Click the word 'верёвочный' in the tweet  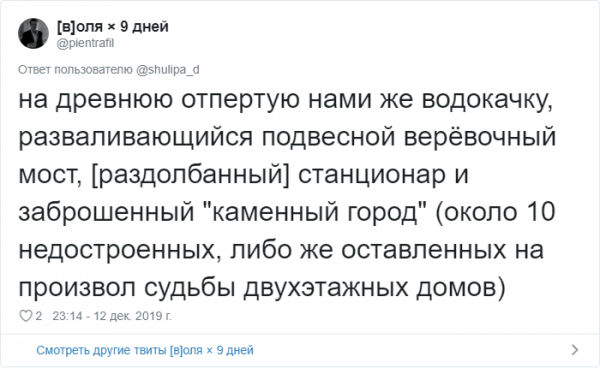tap(479, 137)
